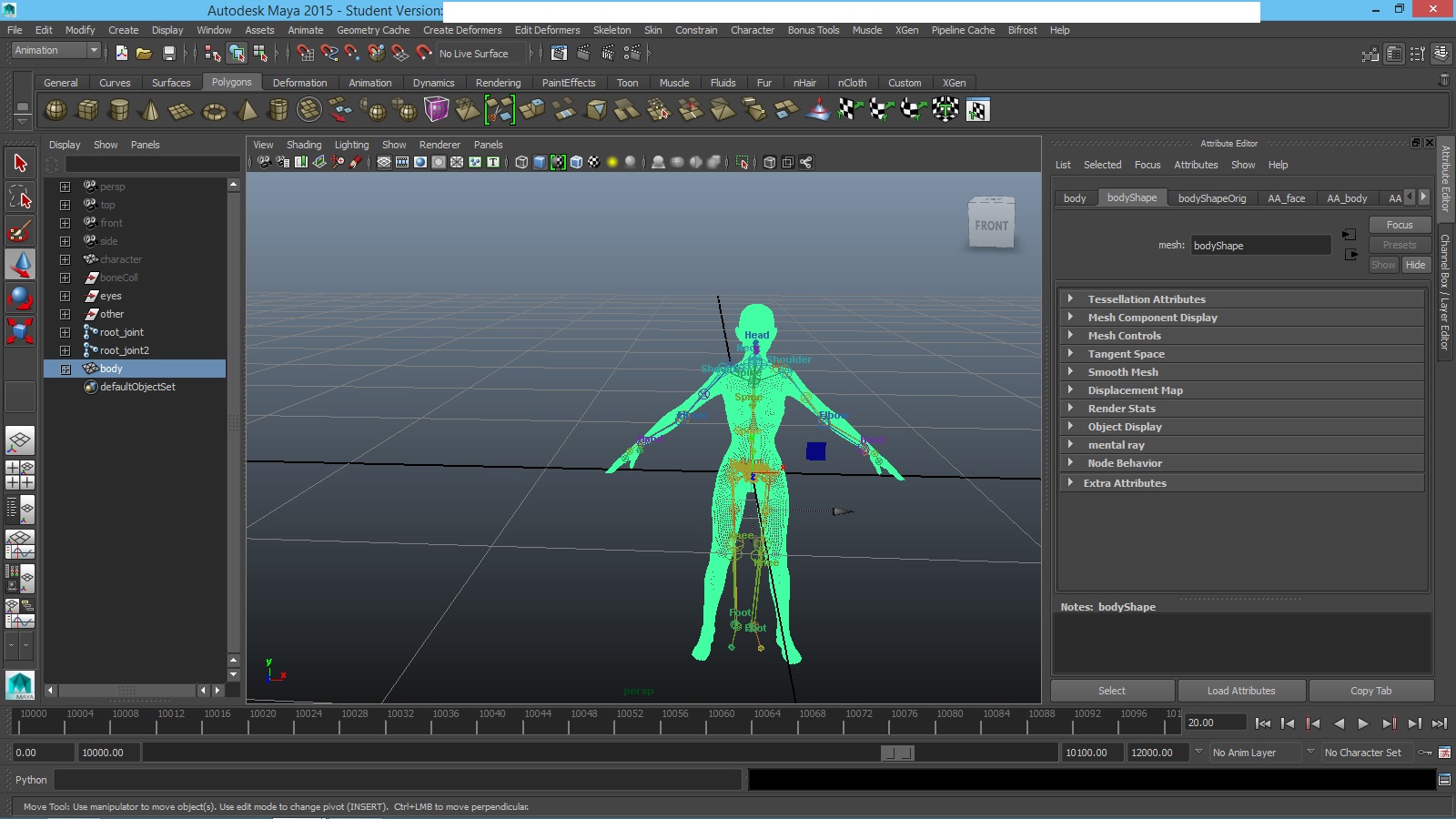Viewport: 1456px width, 819px height.
Task: Click the Select button
Action: 1112,691
